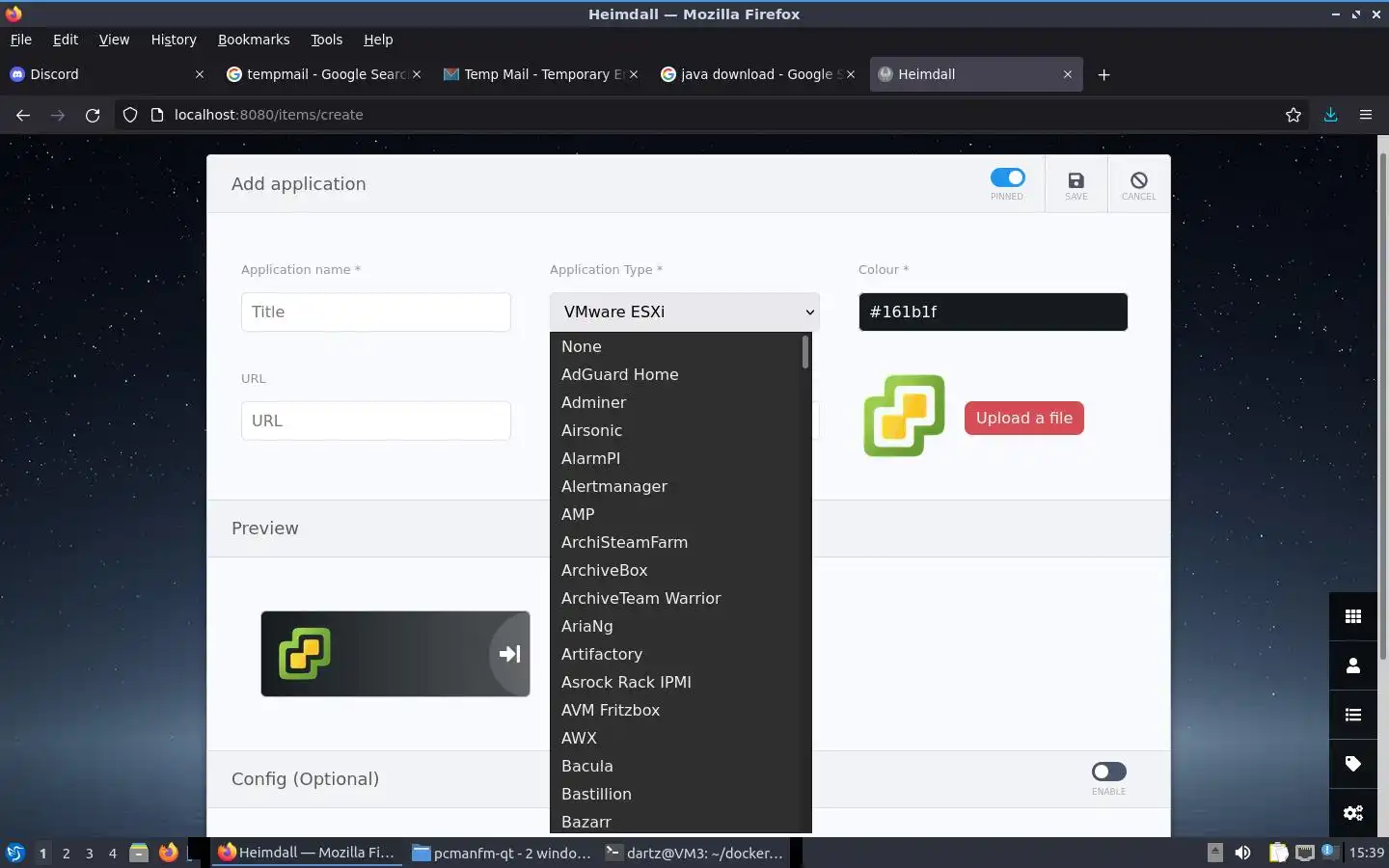
Task: Click the volume icon in system tray
Action: [1243, 853]
